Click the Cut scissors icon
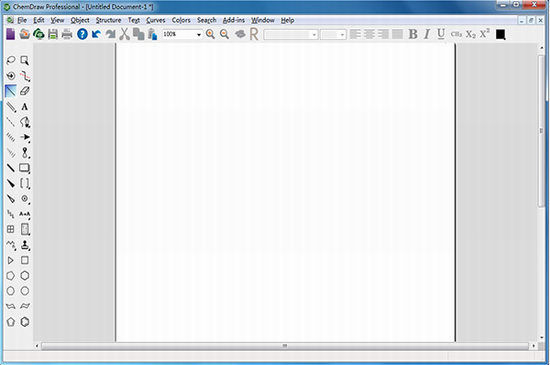The image size is (550, 365). coord(124,34)
